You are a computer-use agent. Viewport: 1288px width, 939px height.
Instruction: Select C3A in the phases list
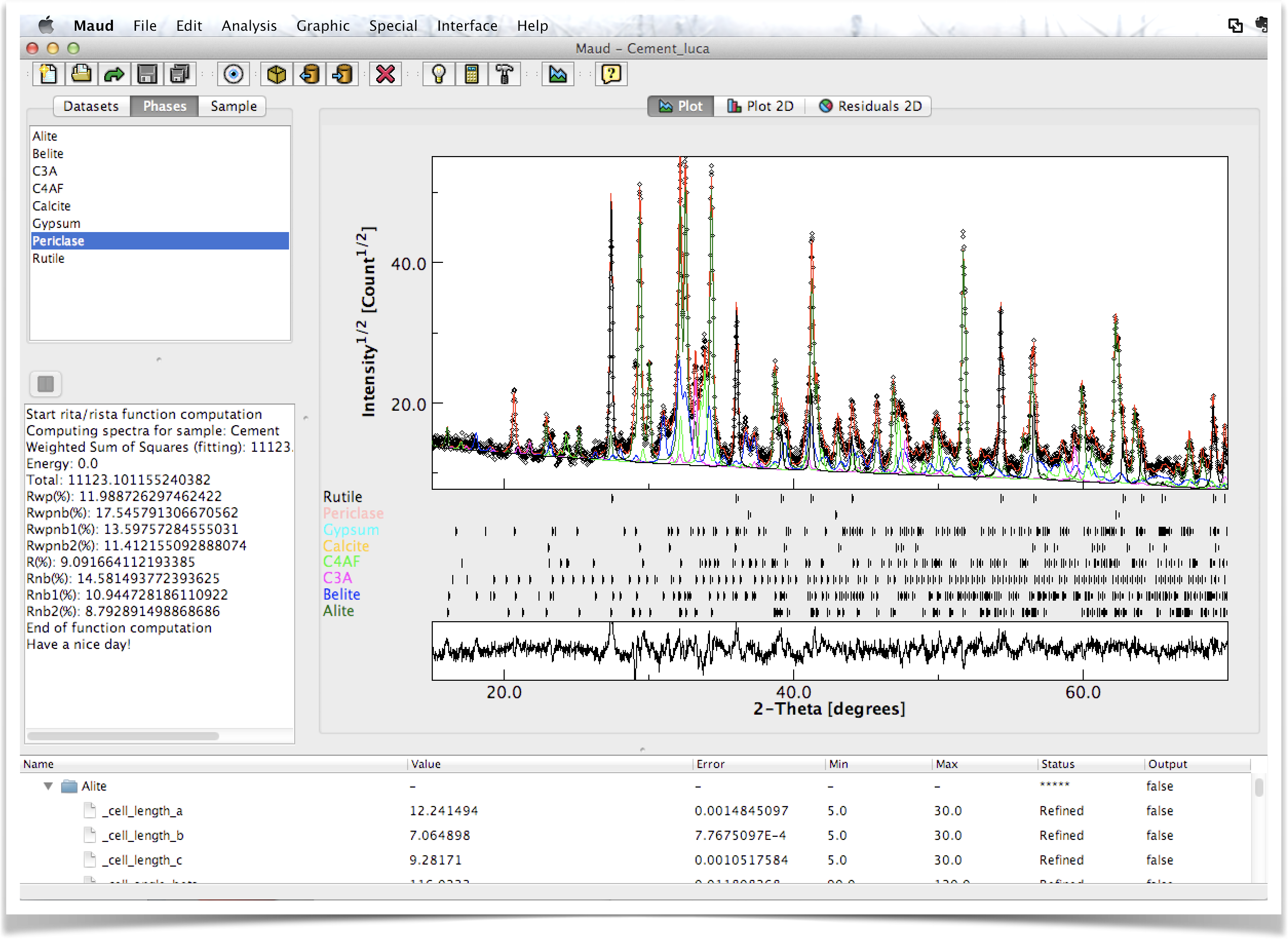[159, 171]
